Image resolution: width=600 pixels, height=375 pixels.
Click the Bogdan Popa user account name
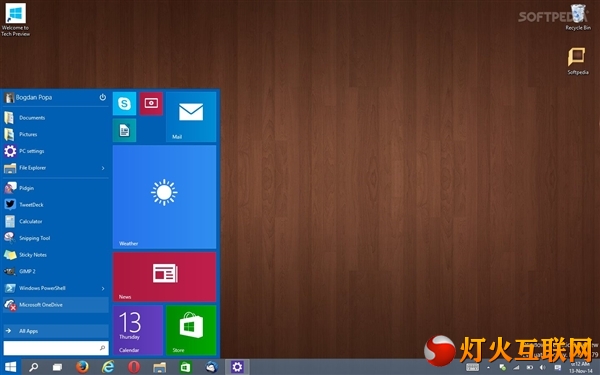[34, 97]
